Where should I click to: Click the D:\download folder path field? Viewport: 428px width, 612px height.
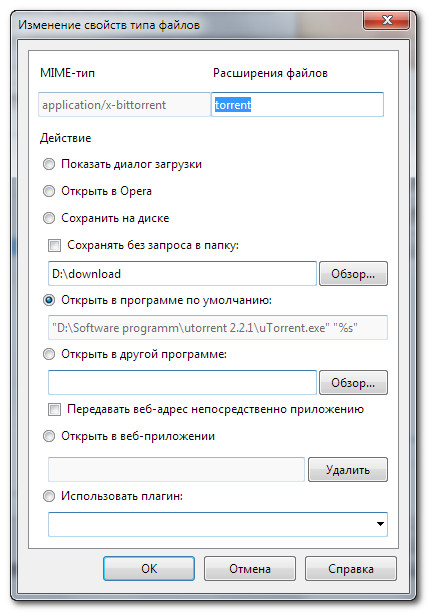coord(182,274)
